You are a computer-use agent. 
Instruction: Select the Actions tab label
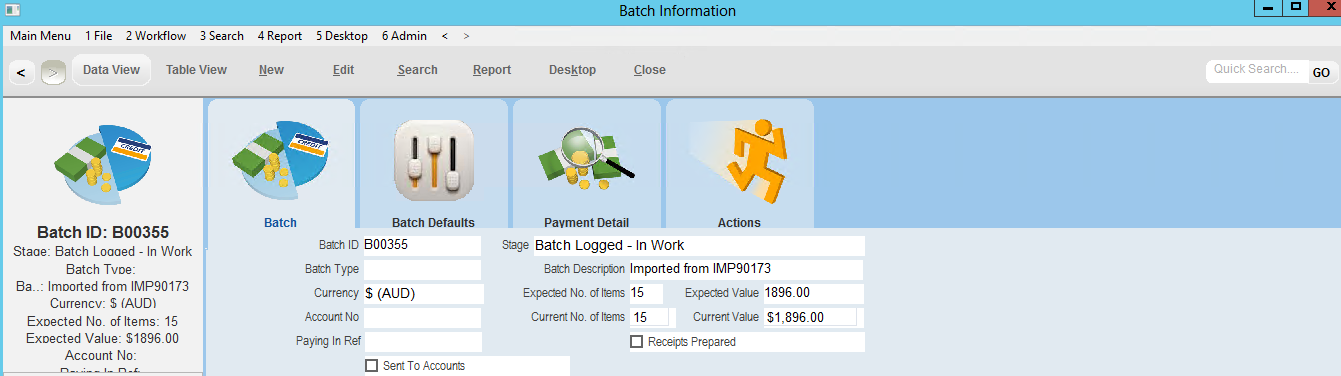tap(739, 222)
